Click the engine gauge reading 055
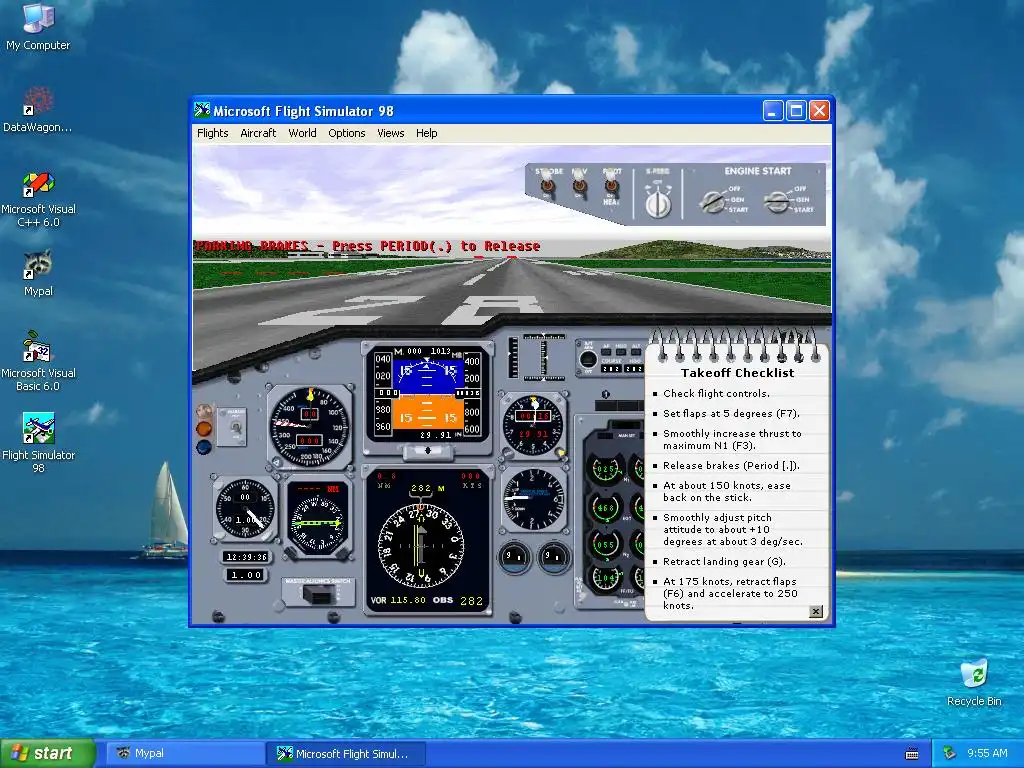Viewport: 1024px width, 768px height. click(605, 544)
